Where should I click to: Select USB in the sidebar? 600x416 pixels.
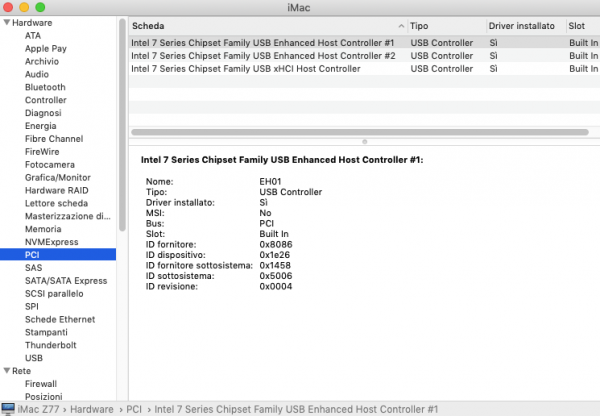pyautogui.click(x=34, y=358)
